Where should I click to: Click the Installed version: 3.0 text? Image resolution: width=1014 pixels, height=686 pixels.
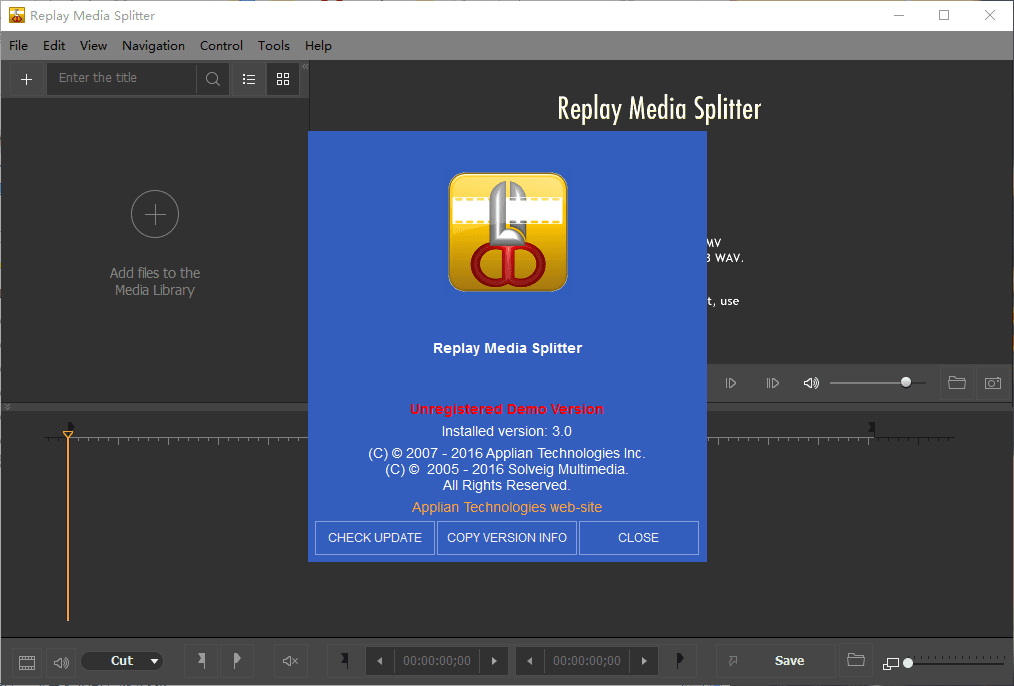coord(506,431)
